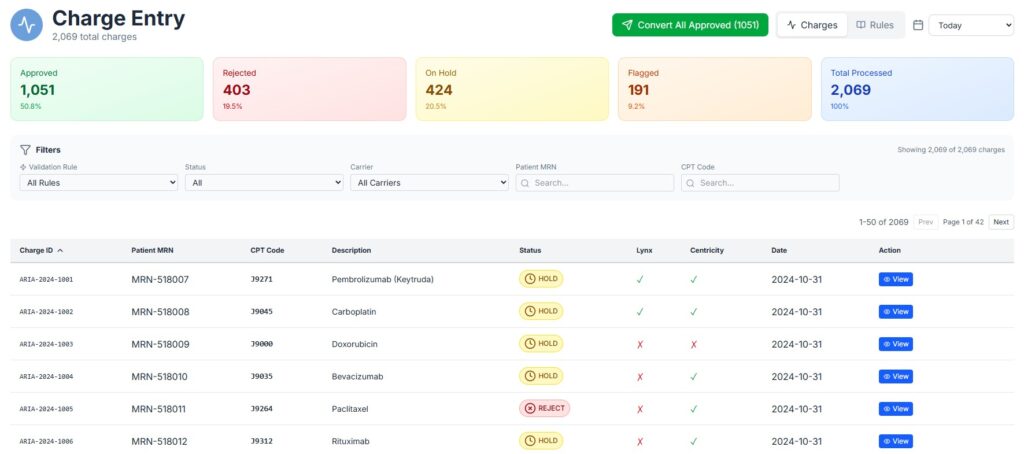
Task: Click the CPT Code search box
Action: click(760, 183)
